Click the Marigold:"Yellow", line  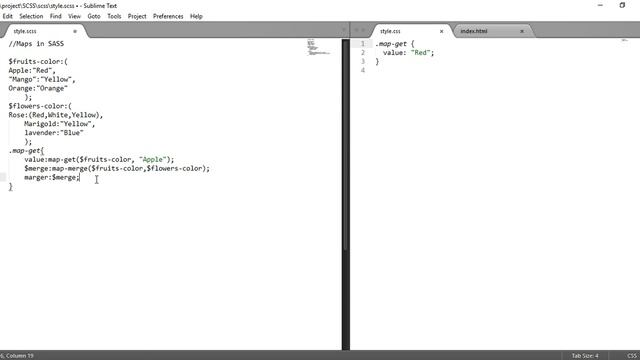(x=60, y=124)
